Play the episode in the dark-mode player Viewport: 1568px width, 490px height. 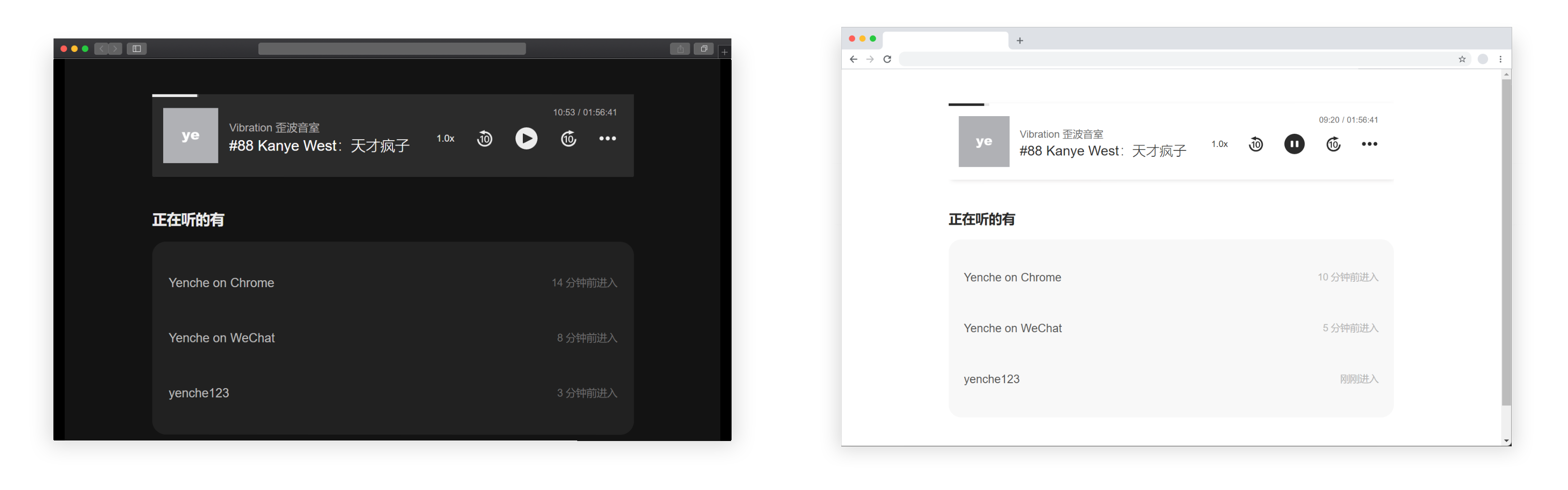click(526, 138)
